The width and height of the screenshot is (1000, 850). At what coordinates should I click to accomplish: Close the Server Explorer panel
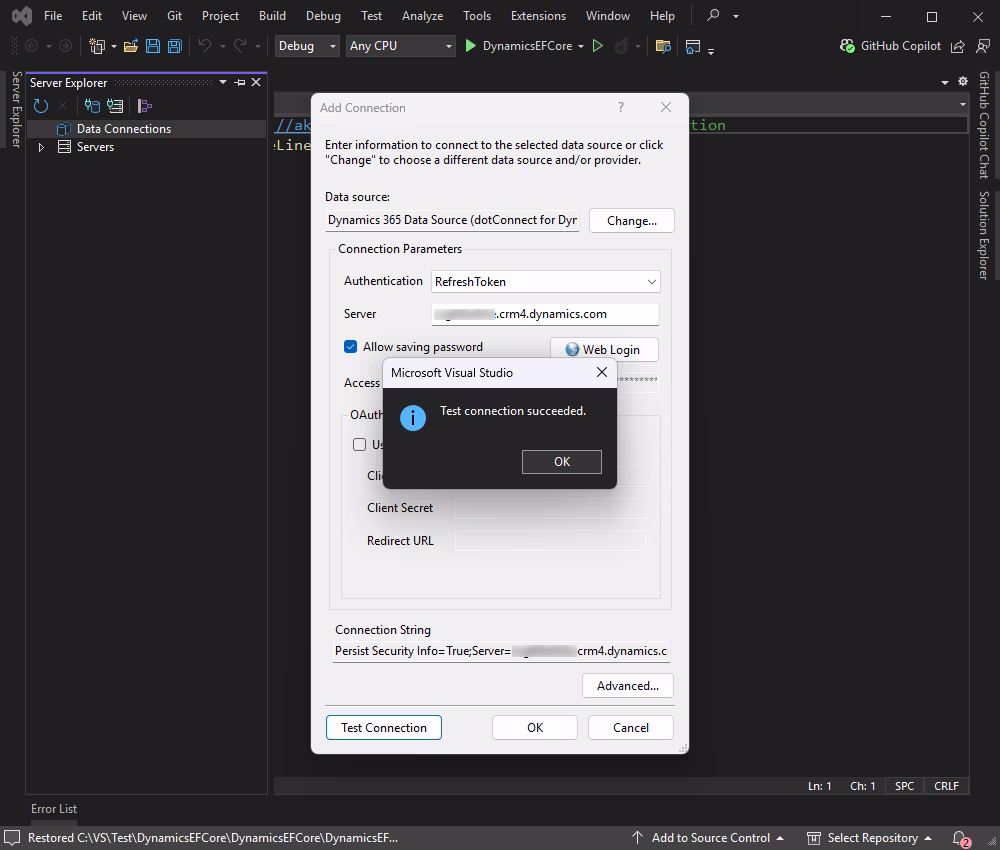coord(256,82)
